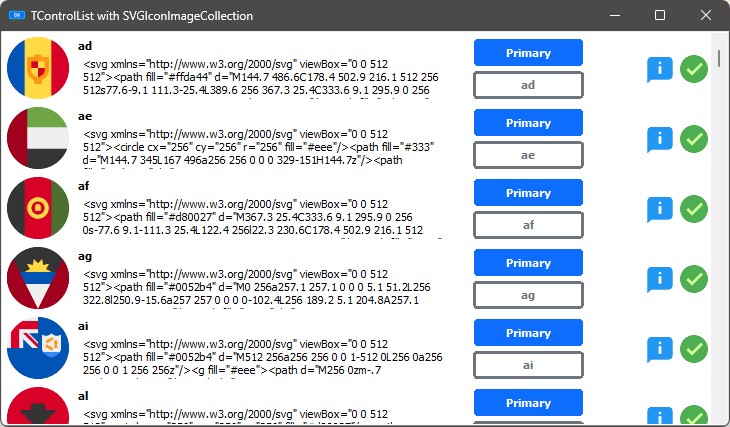Open the info bubble for the ae row

659,139
